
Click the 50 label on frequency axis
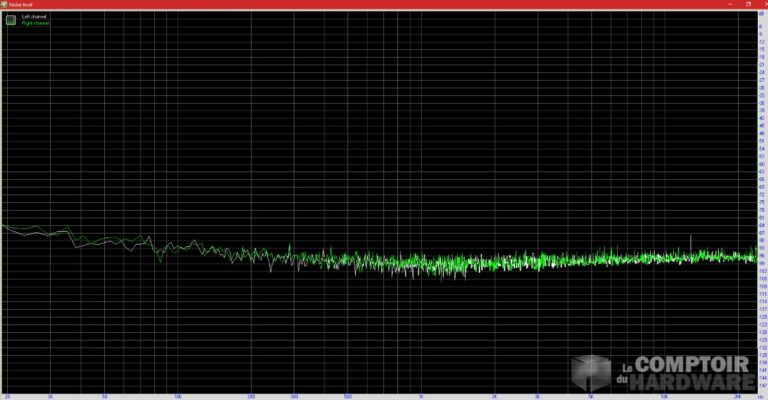click(x=105, y=395)
